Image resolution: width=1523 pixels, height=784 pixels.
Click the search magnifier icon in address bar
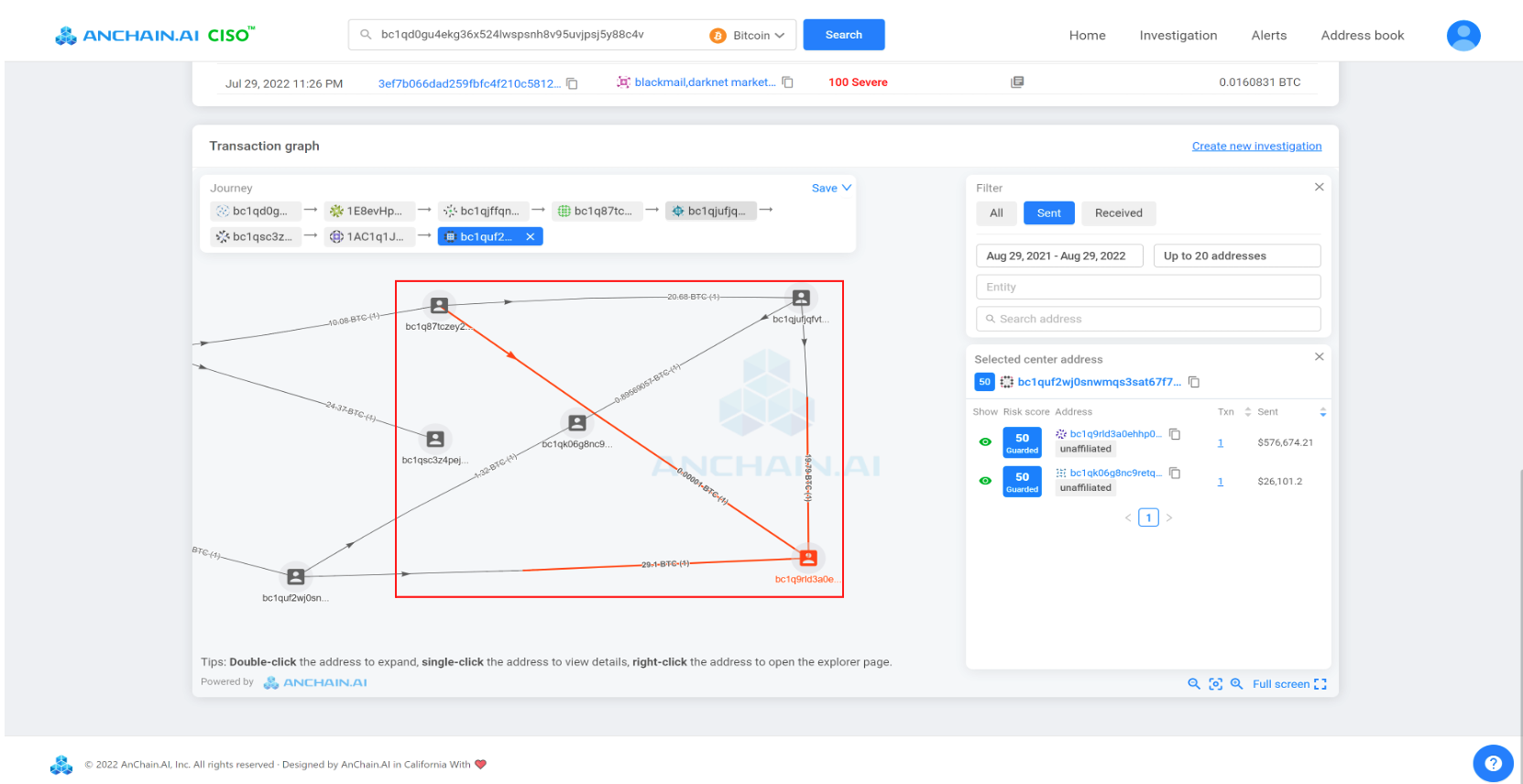pos(366,35)
